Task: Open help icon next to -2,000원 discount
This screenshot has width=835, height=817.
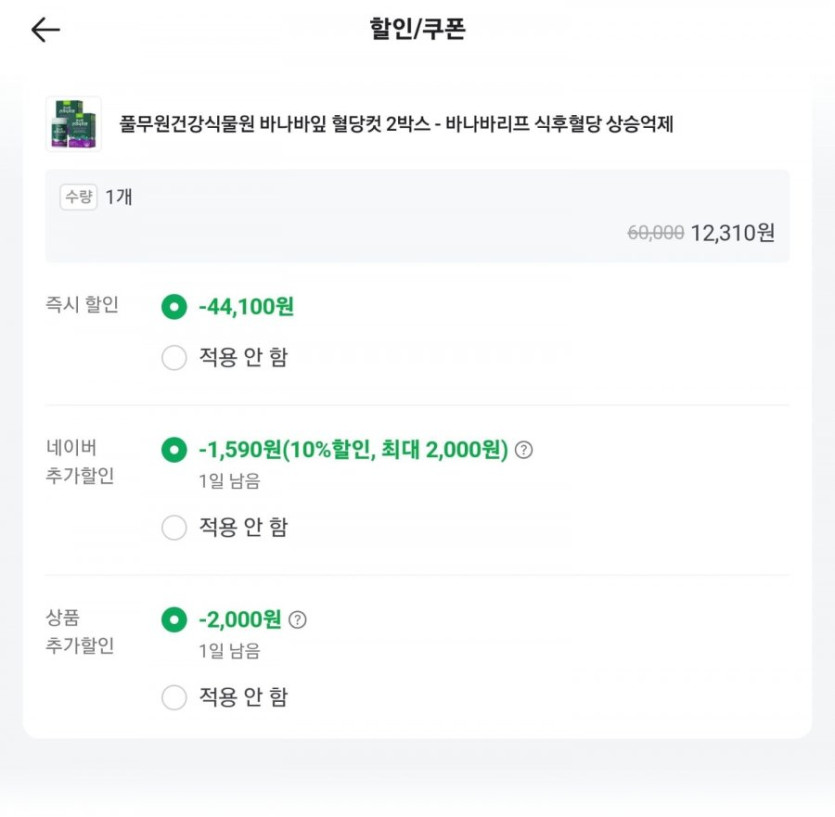Action: coord(297,620)
